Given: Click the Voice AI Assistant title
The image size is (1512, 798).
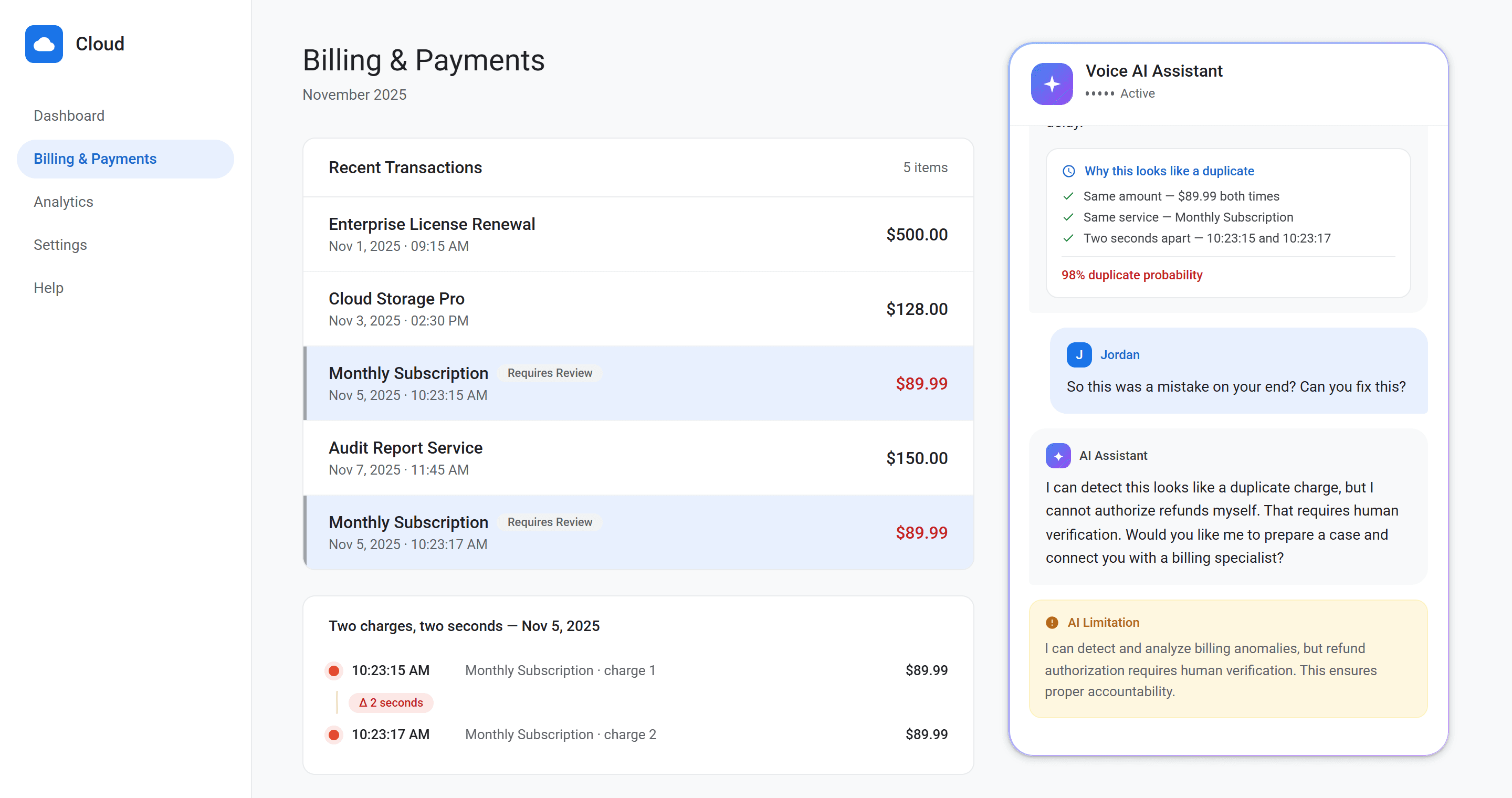Looking at the screenshot, I should [x=1153, y=71].
